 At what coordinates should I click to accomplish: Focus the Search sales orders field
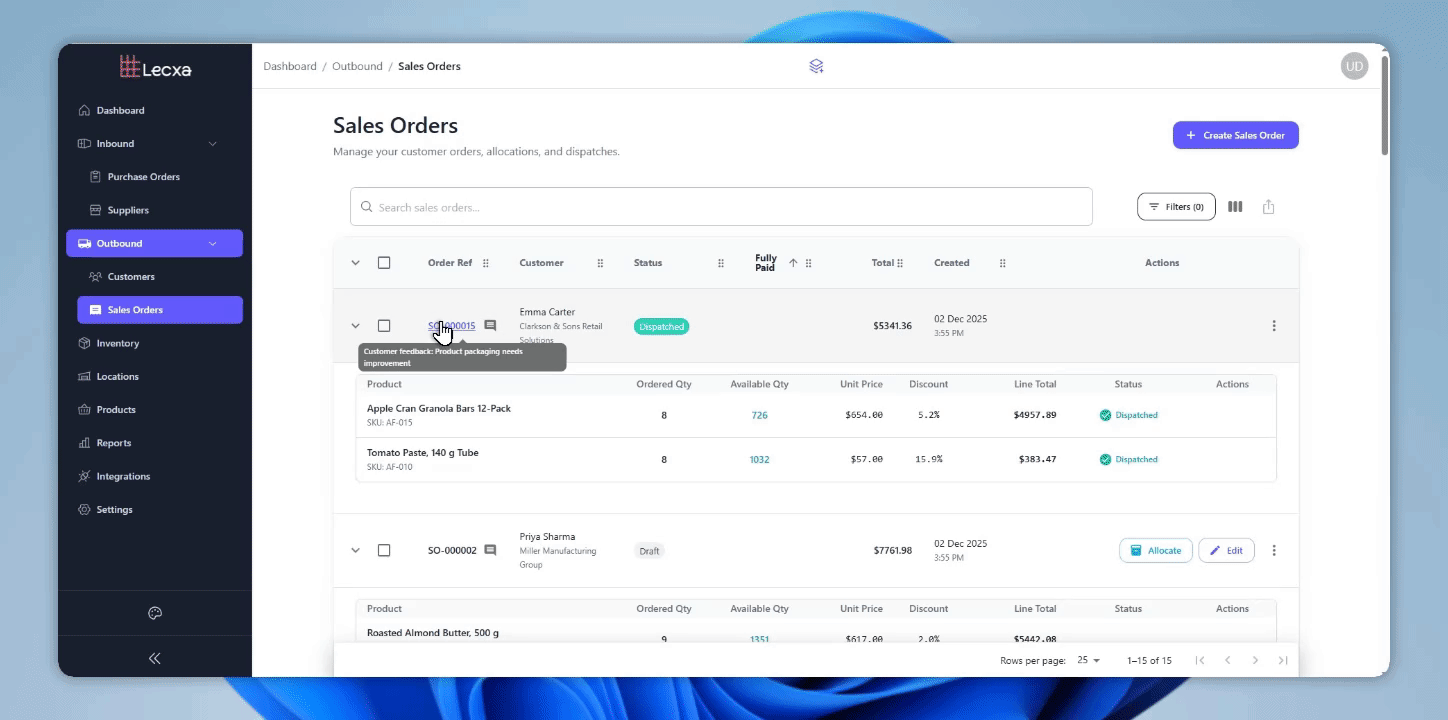(721, 207)
